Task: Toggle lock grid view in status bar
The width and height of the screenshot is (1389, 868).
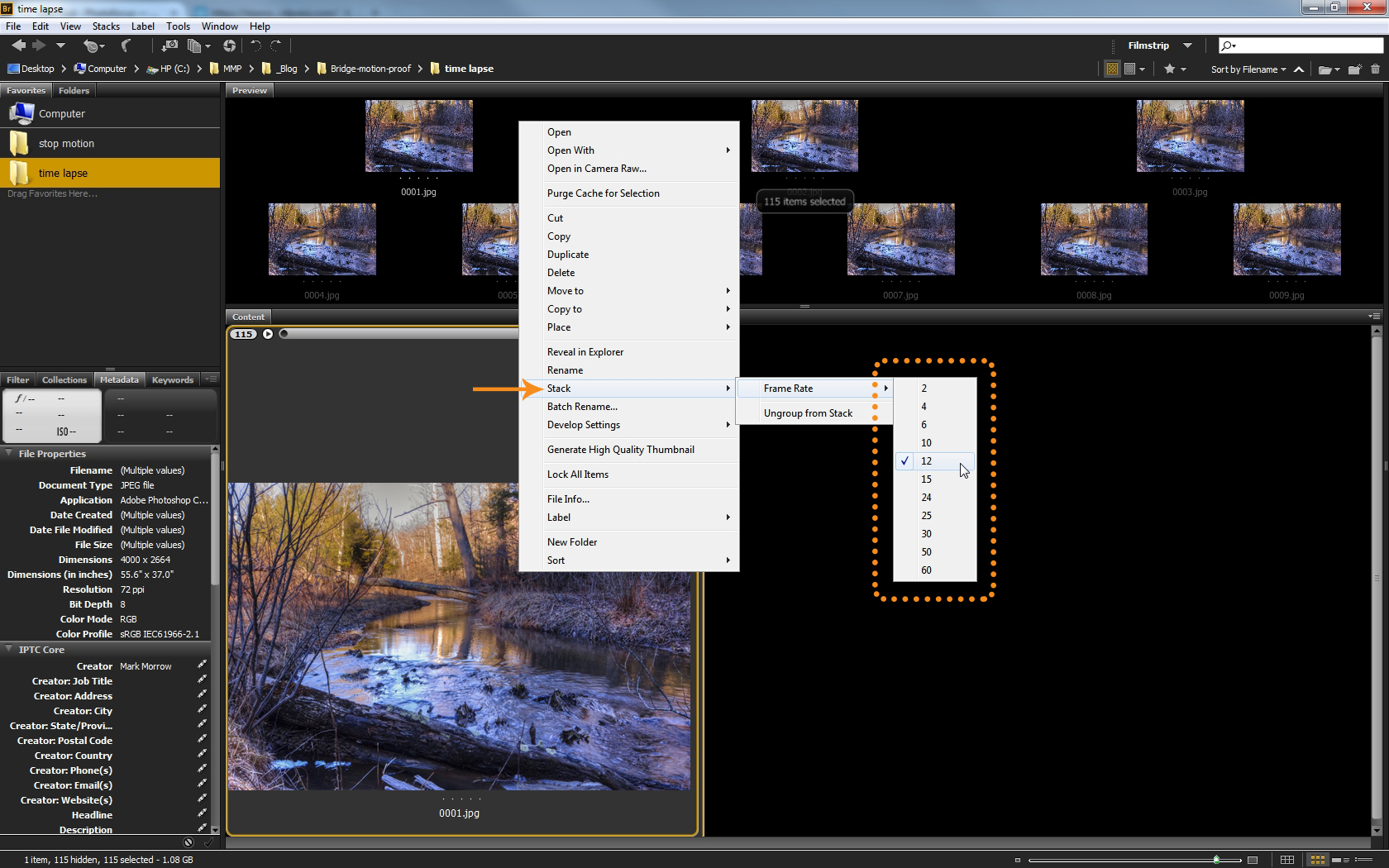Action: click(x=1287, y=860)
